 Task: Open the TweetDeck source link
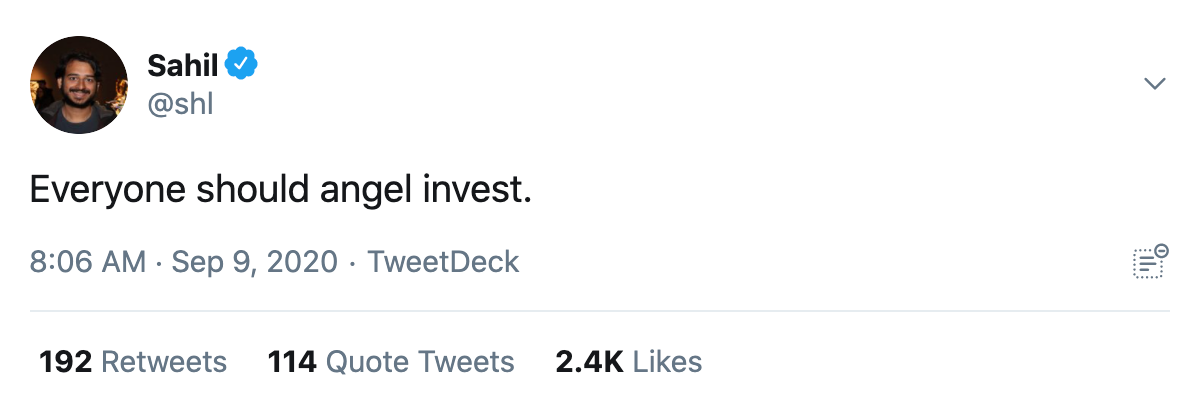[x=443, y=262]
